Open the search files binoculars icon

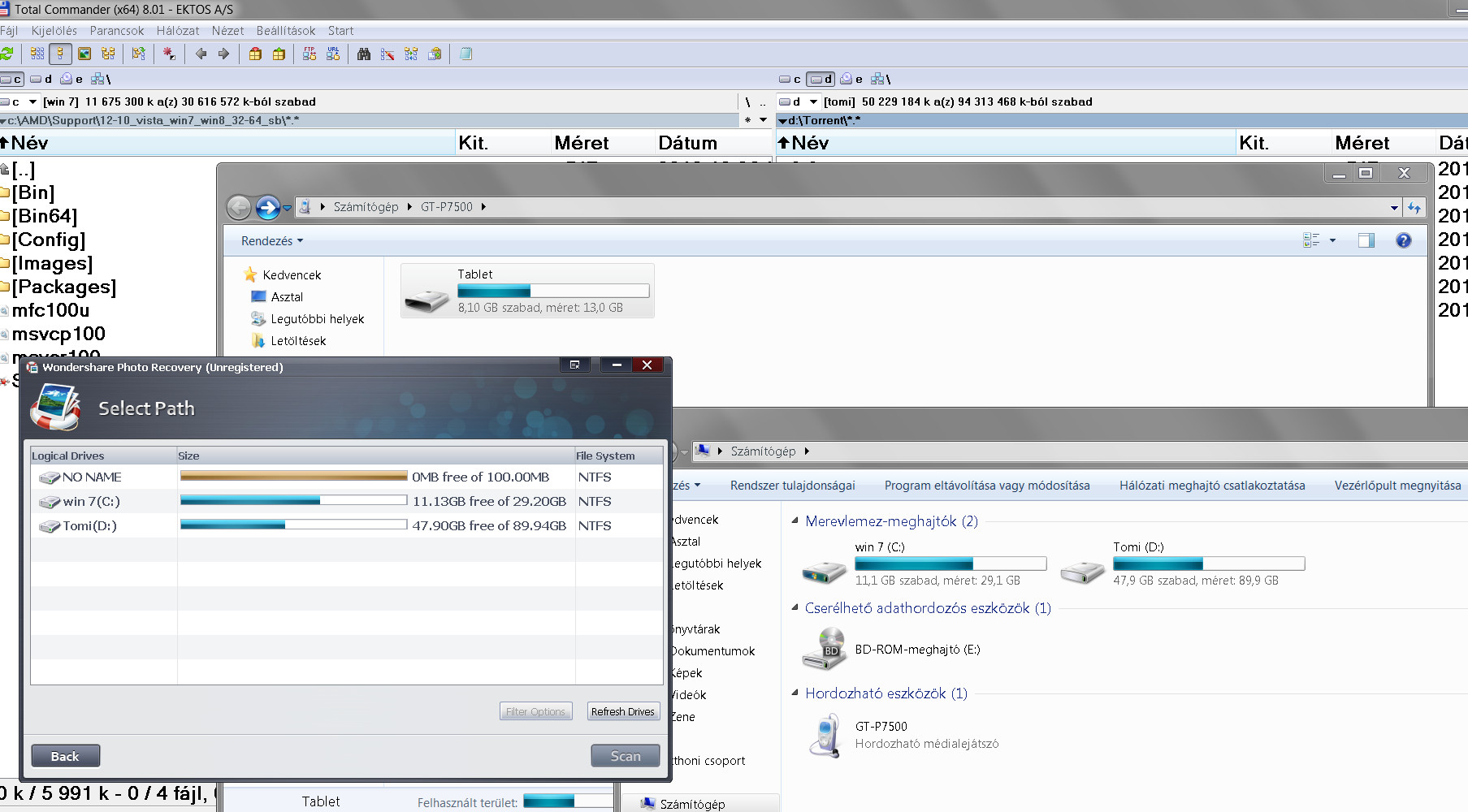tap(364, 54)
